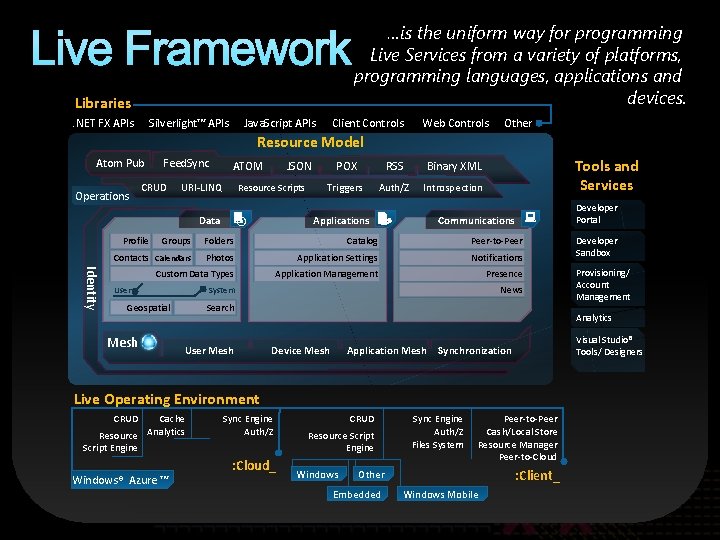Click the glowing Mesh orb icon

149,342
